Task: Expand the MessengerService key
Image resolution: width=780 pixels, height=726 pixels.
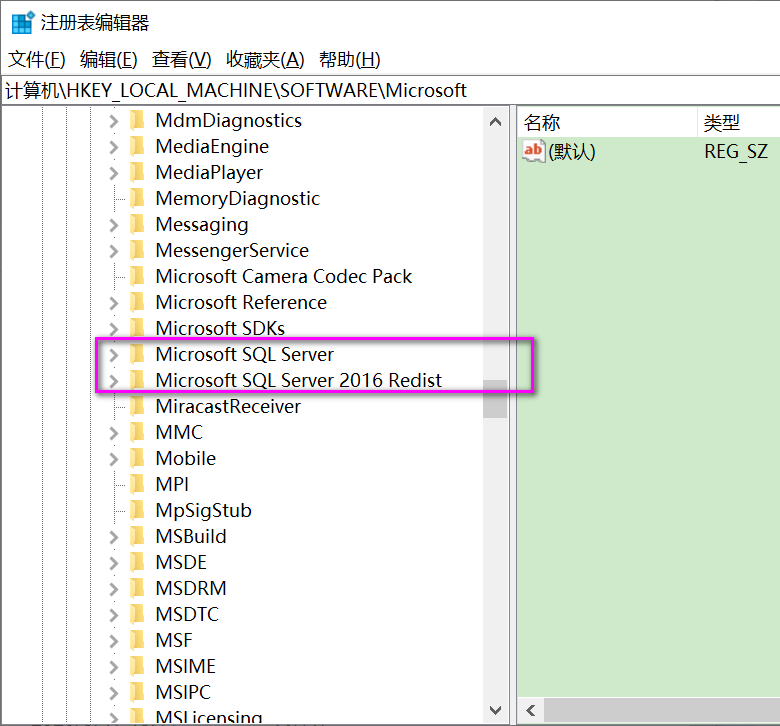Action: point(114,251)
